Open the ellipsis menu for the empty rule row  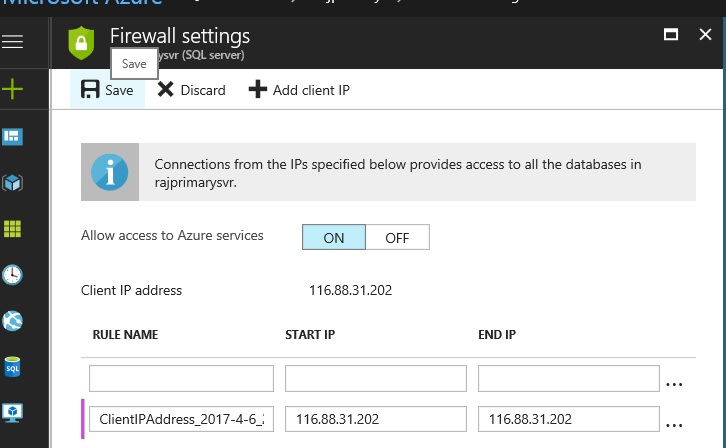(674, 382)
